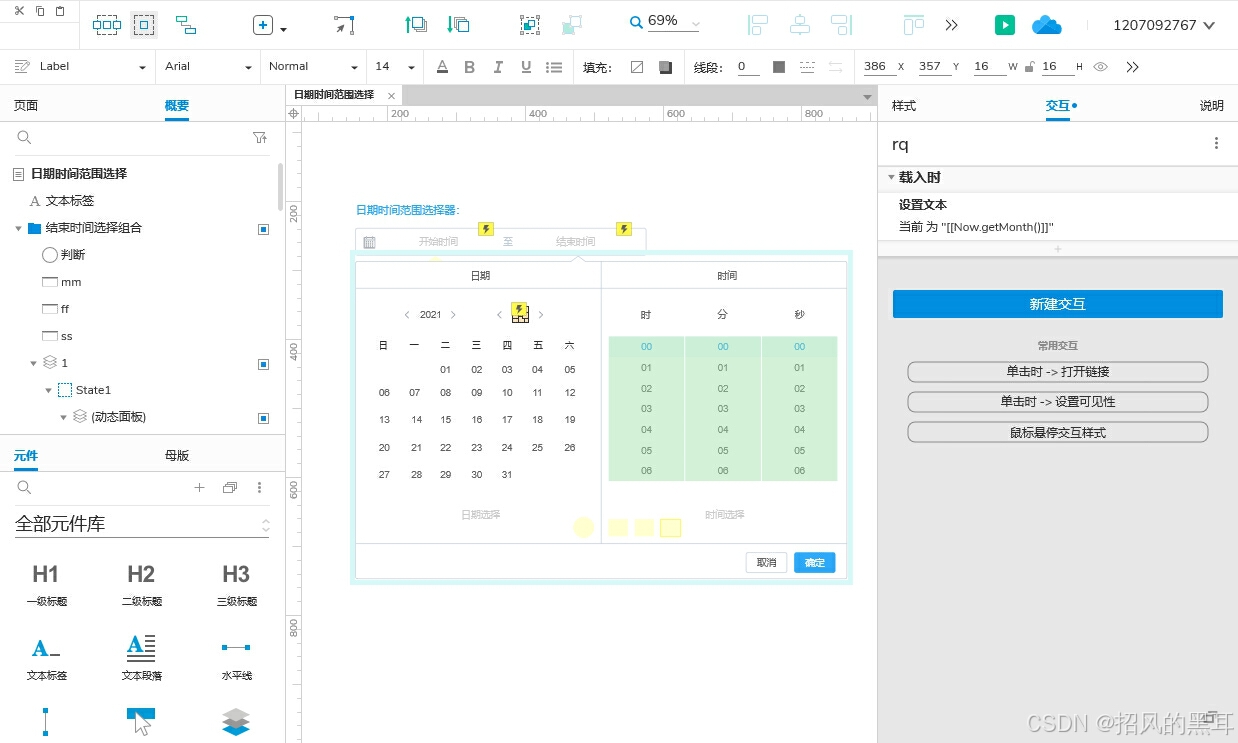
Task: Click 单击时 -> 设置可见性 button
Action: 1058,402
